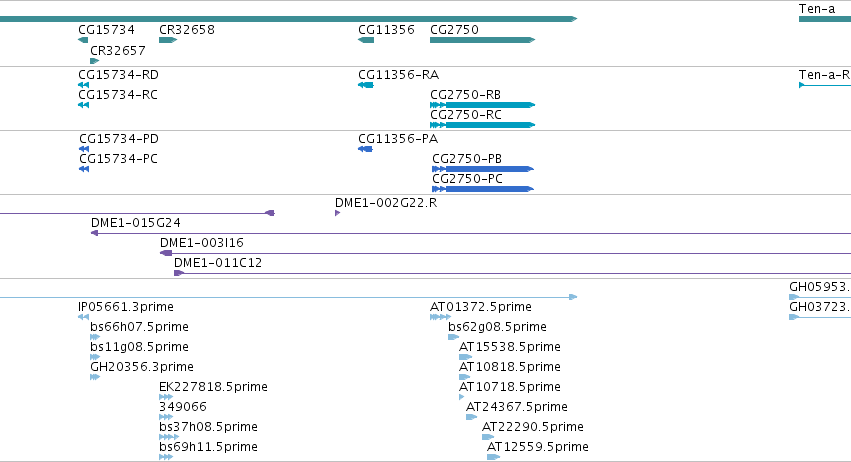Select the CG11356-RA transcript glyph
Viewport: 851px width, 462px height.
[366, 85]
